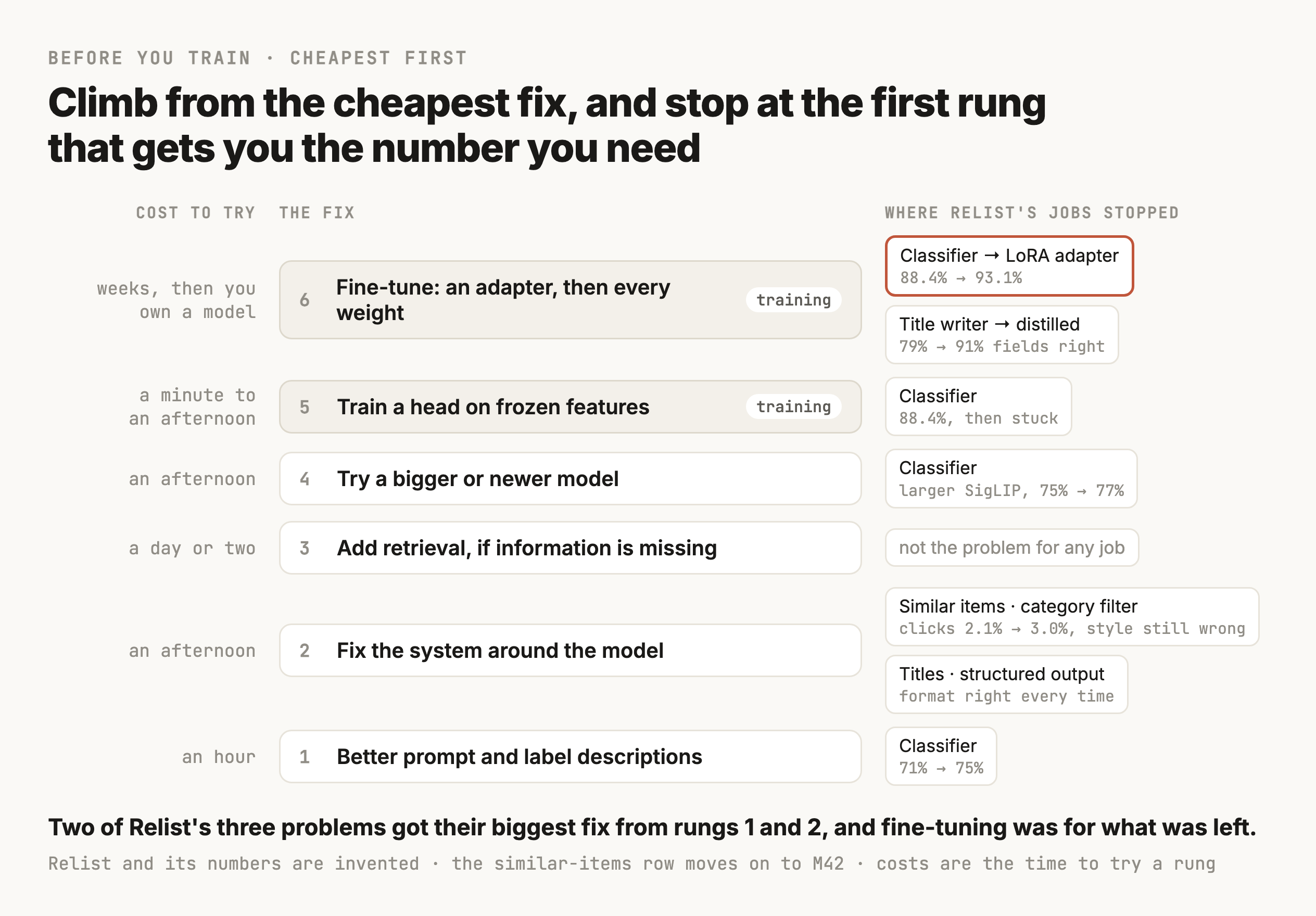Open 'Similar items · category filter' card
1316x916 pixels.
click(x=1072, y=617)
